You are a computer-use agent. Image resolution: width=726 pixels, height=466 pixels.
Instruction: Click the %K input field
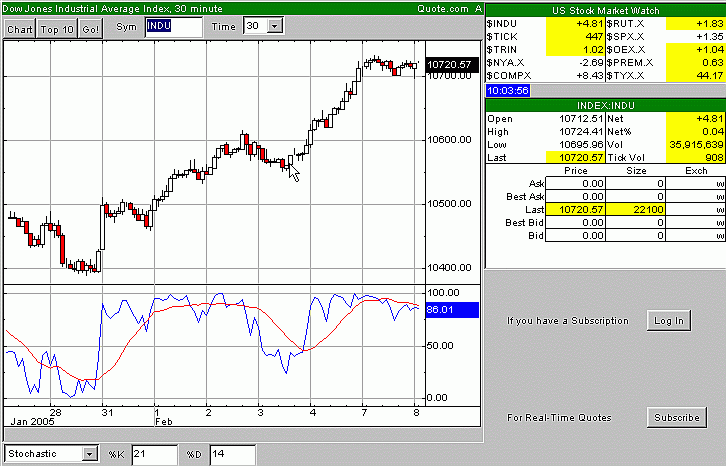[157, 454]
